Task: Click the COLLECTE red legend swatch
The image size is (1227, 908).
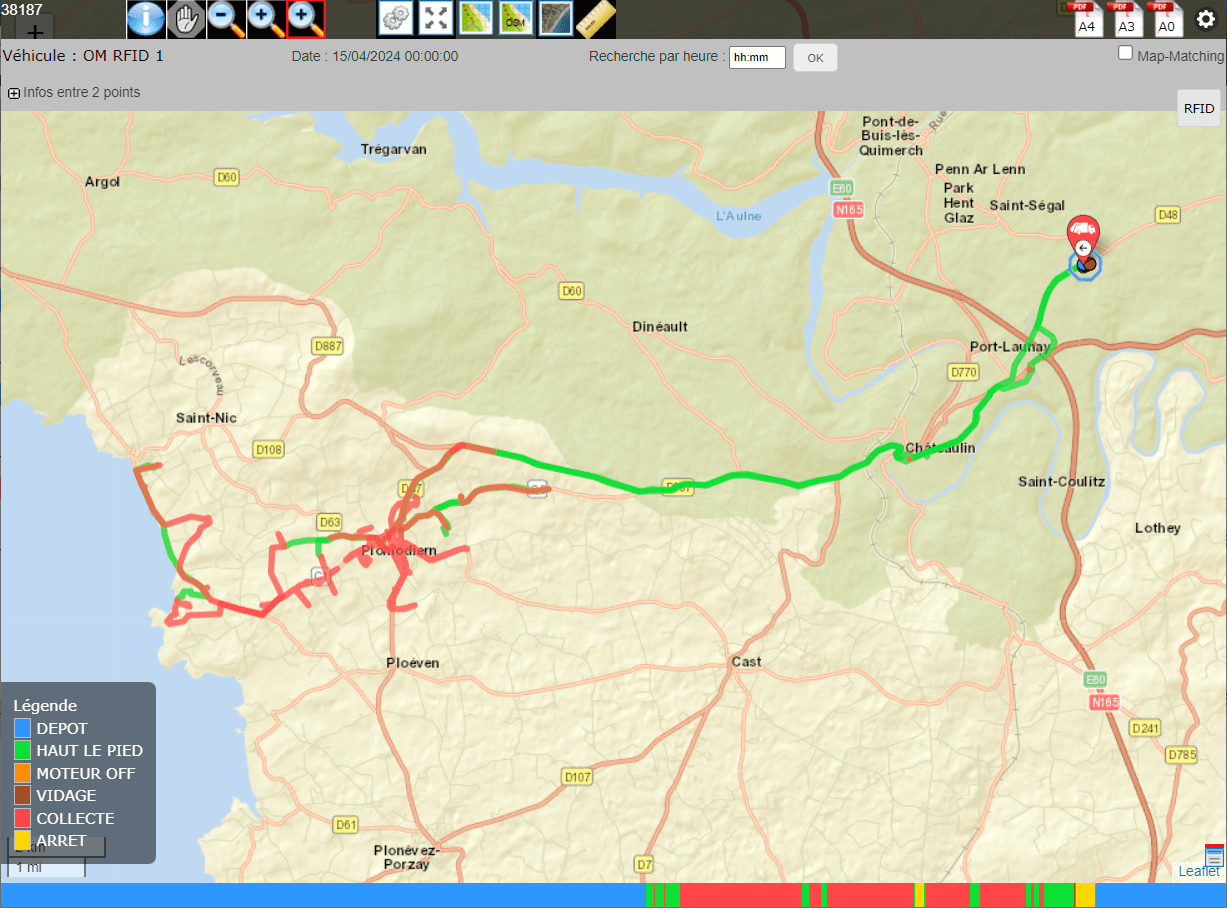Action: pos(23,818)
